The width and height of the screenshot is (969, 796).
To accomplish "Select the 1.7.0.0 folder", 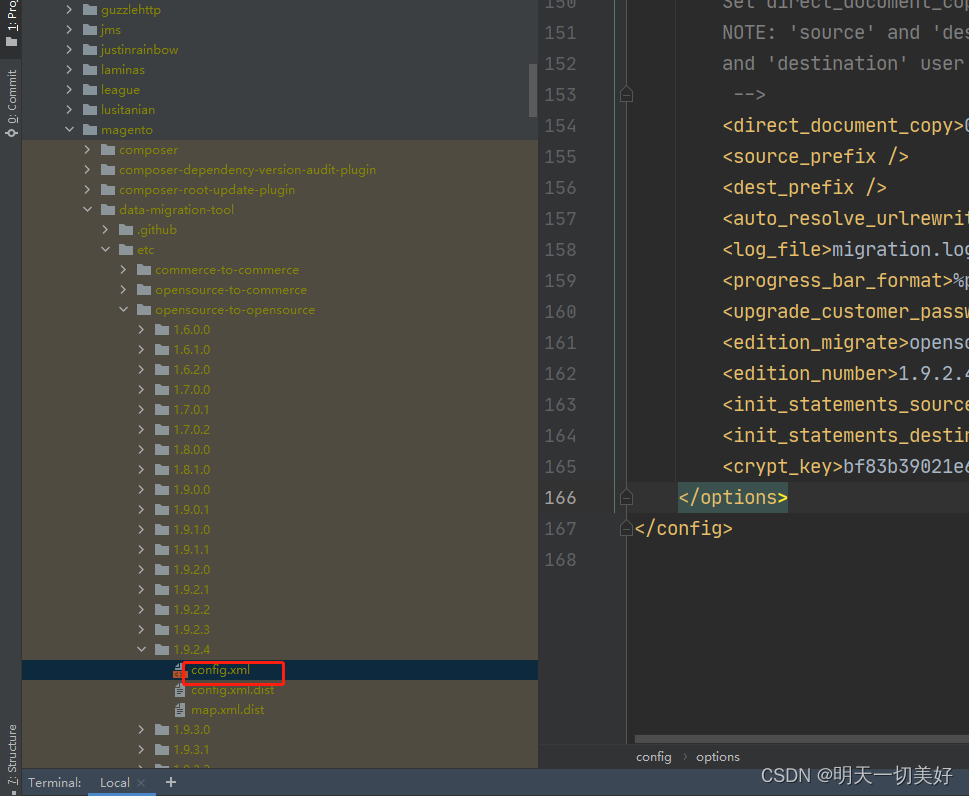I will [x=192, y=389].
